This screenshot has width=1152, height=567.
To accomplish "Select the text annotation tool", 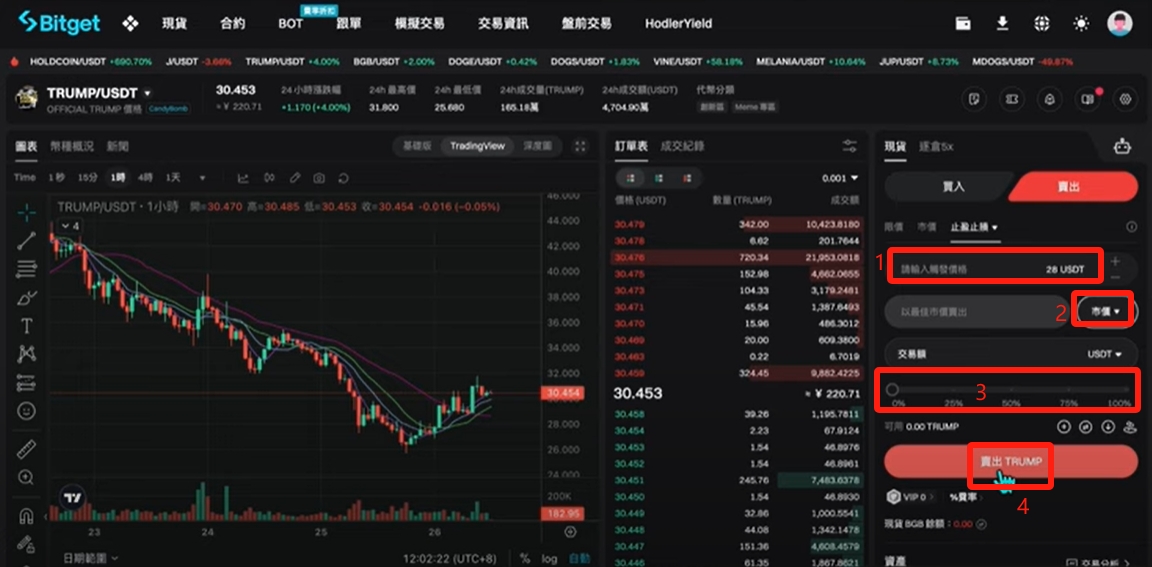I will [26, 325].
